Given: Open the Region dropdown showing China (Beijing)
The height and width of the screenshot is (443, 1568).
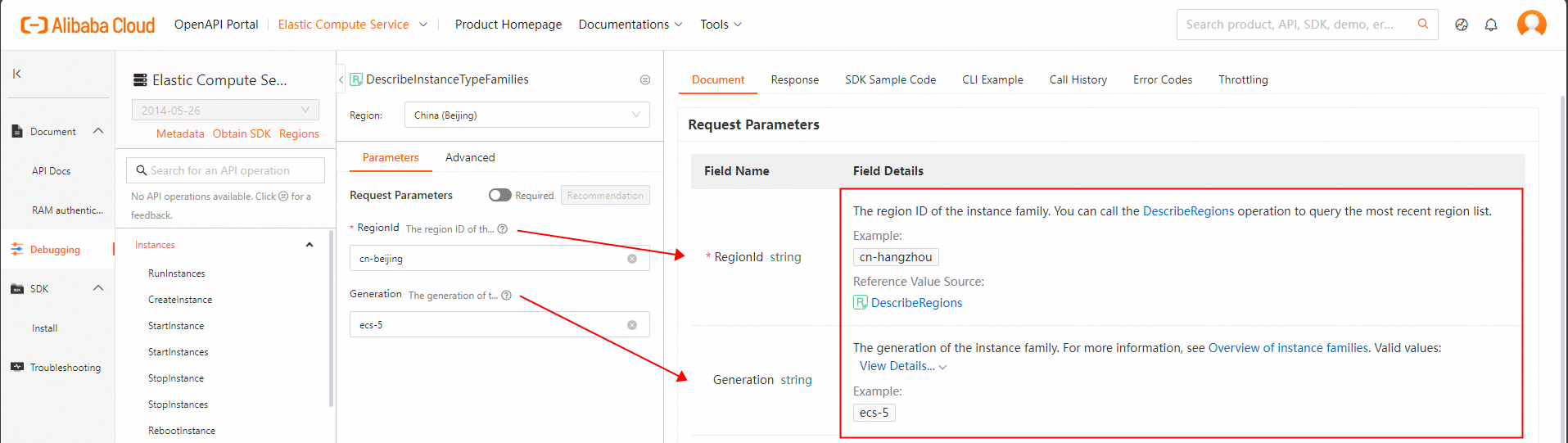Looking at the screenshot, I should pyautogui.click(x=526, y=115).
